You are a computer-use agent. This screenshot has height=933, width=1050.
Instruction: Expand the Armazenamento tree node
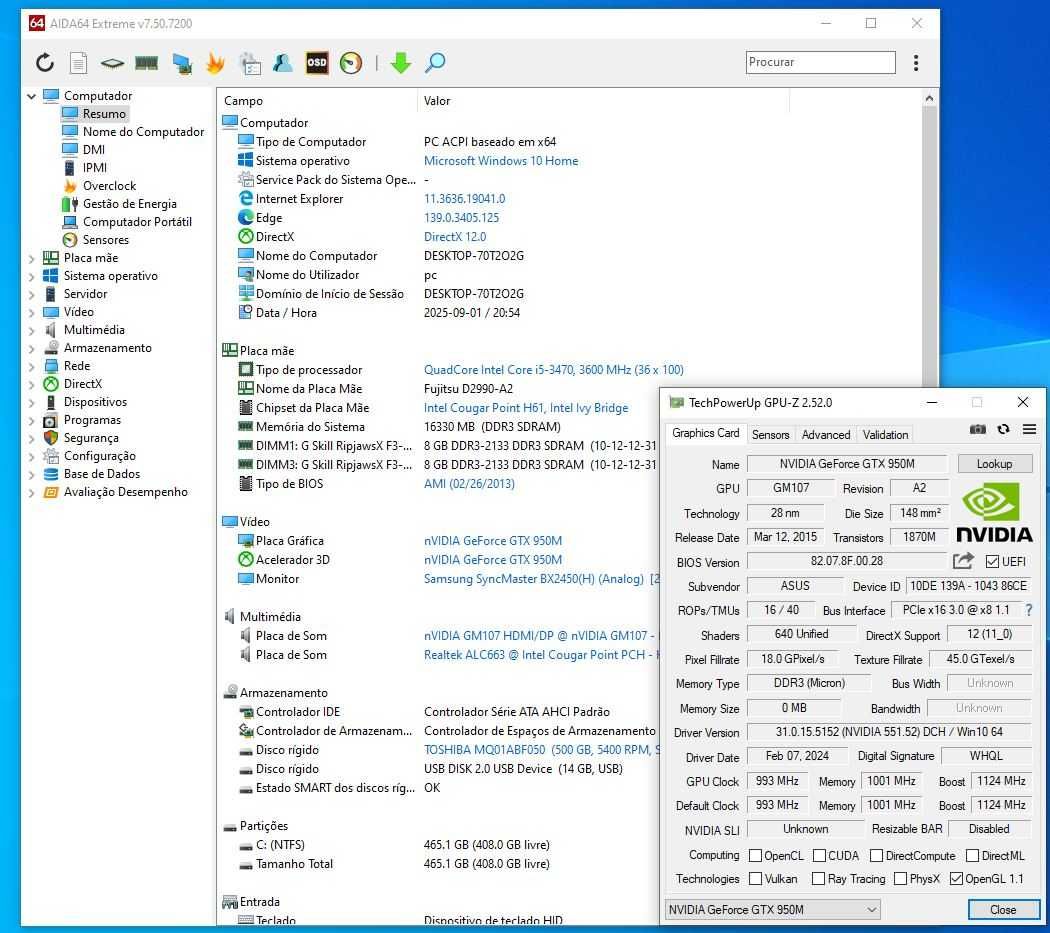31,348
